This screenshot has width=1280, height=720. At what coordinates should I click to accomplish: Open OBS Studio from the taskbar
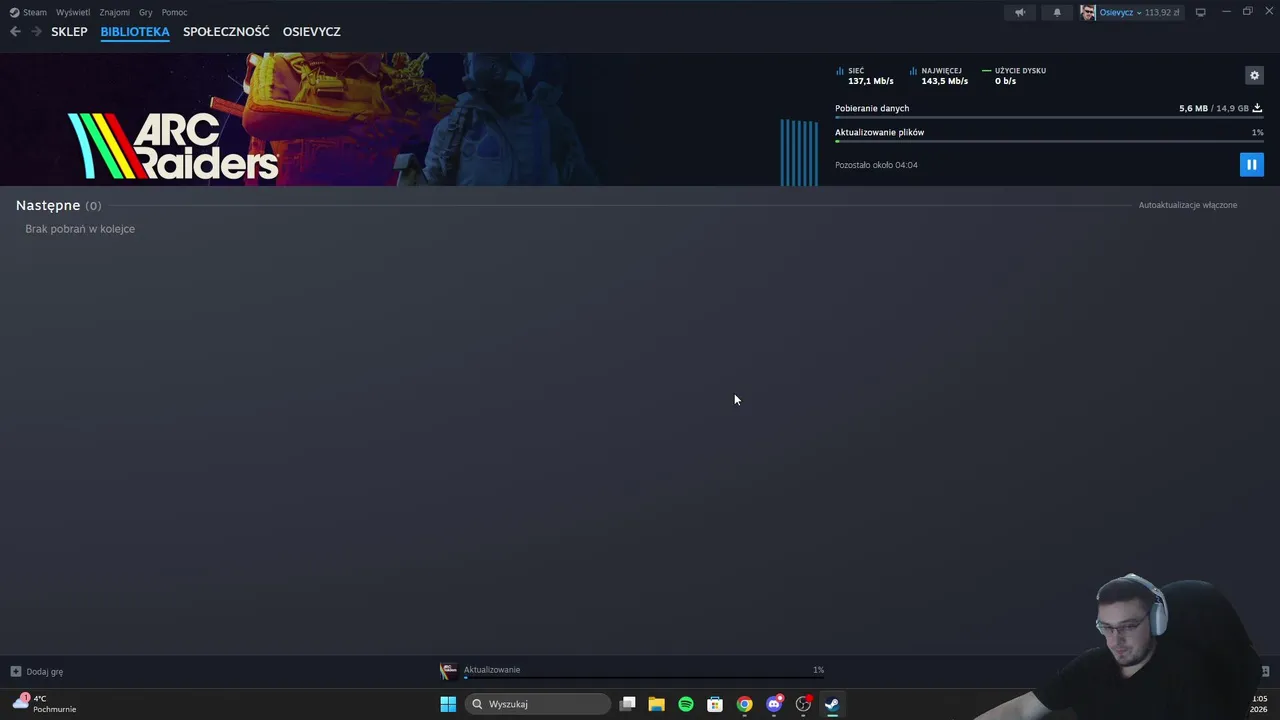pyautogui.click(x=803, y=704)
